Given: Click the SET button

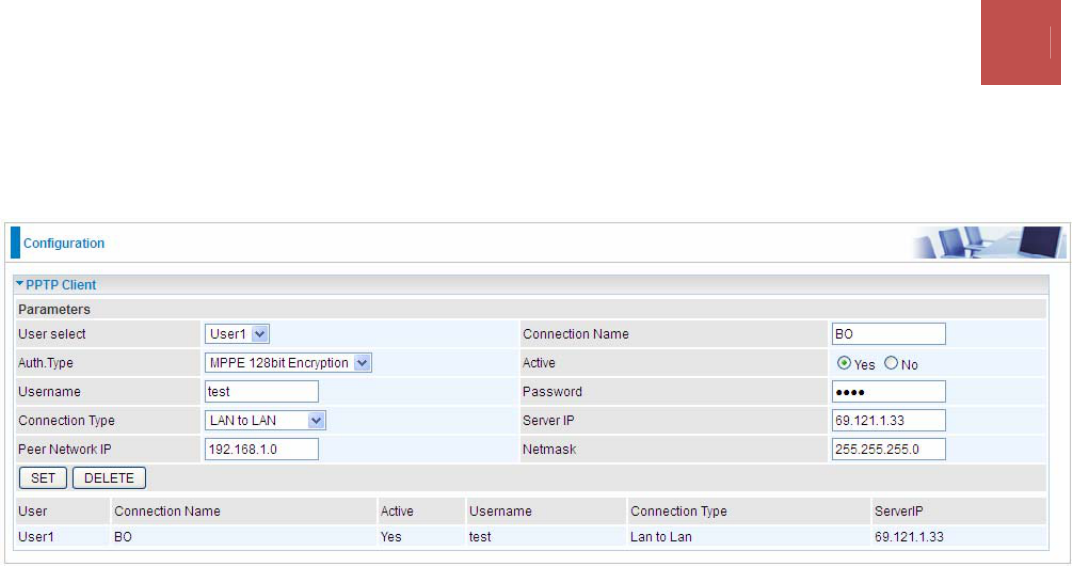Looking at the screenshot, I should point(42,478).
